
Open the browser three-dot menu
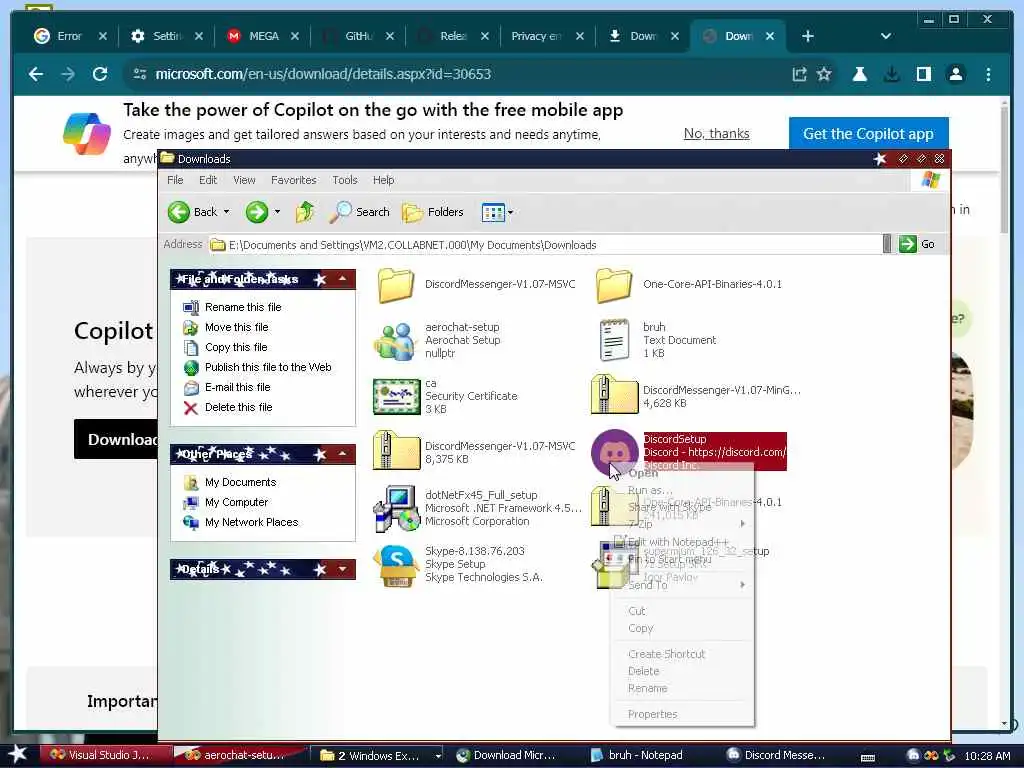[x=988, y=74]
